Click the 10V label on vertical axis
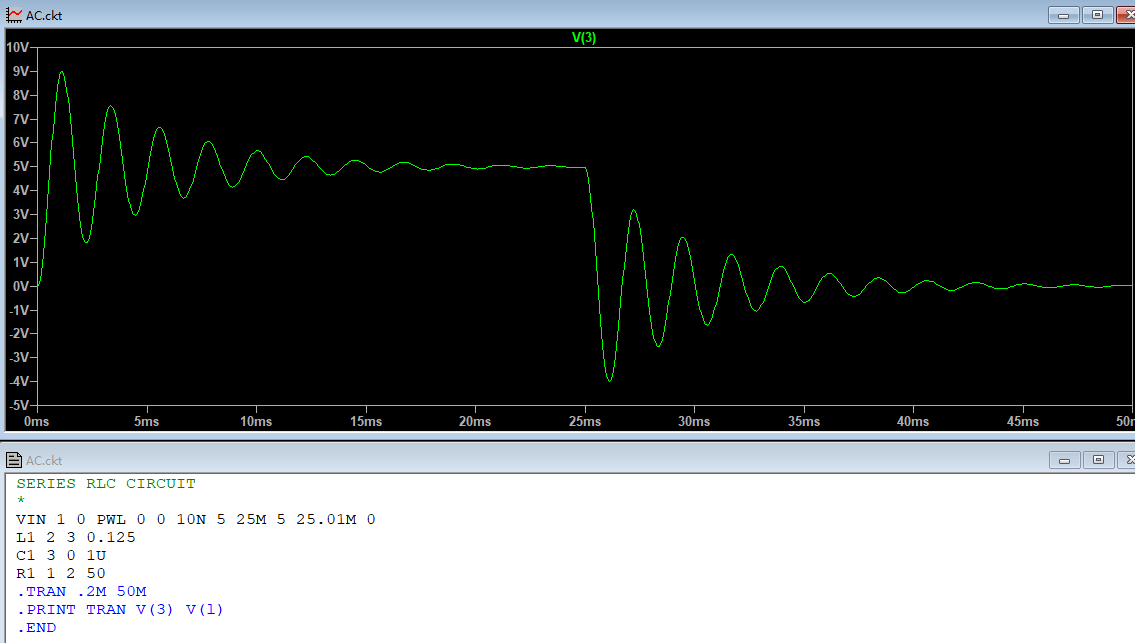 click(17, 48)
